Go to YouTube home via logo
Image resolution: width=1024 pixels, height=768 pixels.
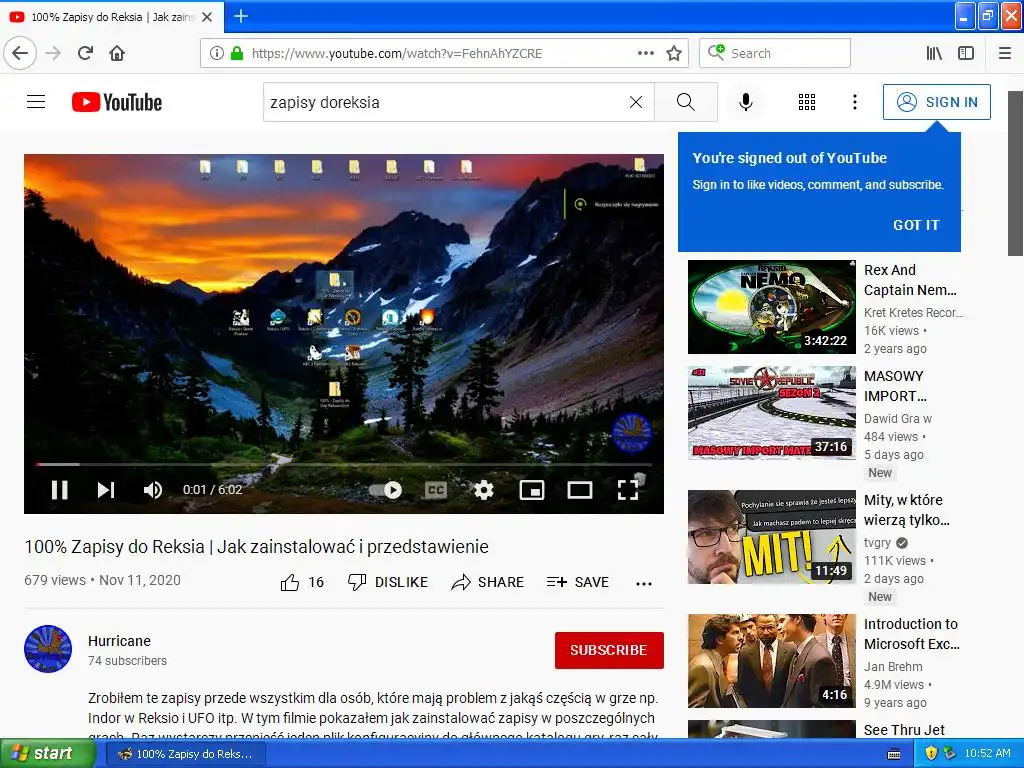click(117, 102)
